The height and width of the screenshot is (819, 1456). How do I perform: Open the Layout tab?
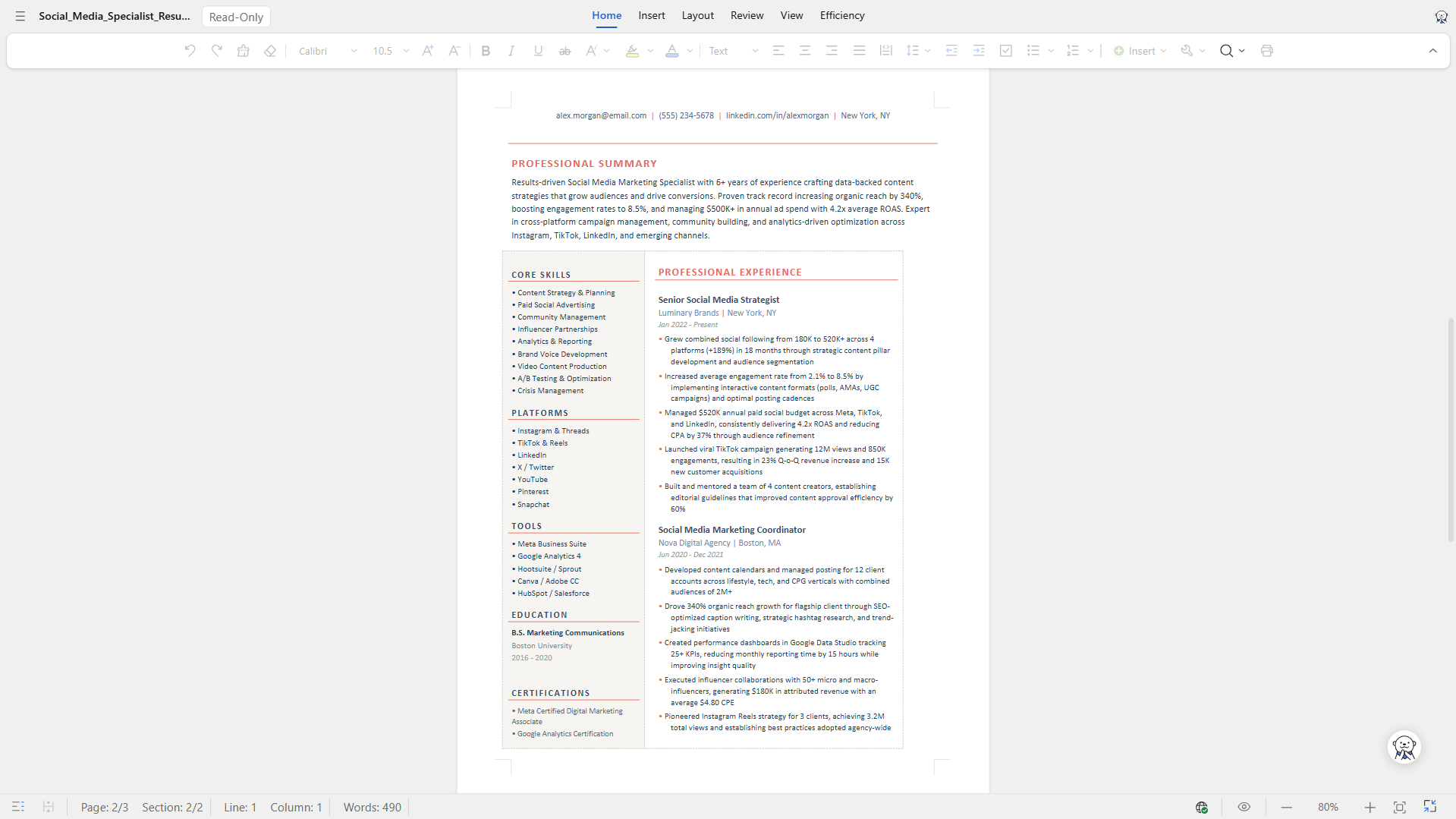[697, 15]
